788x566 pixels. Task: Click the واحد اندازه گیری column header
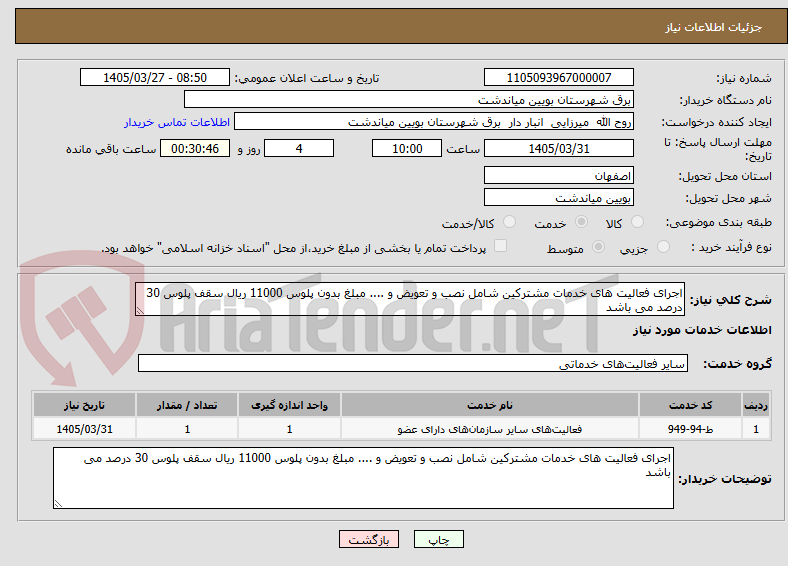289,405
